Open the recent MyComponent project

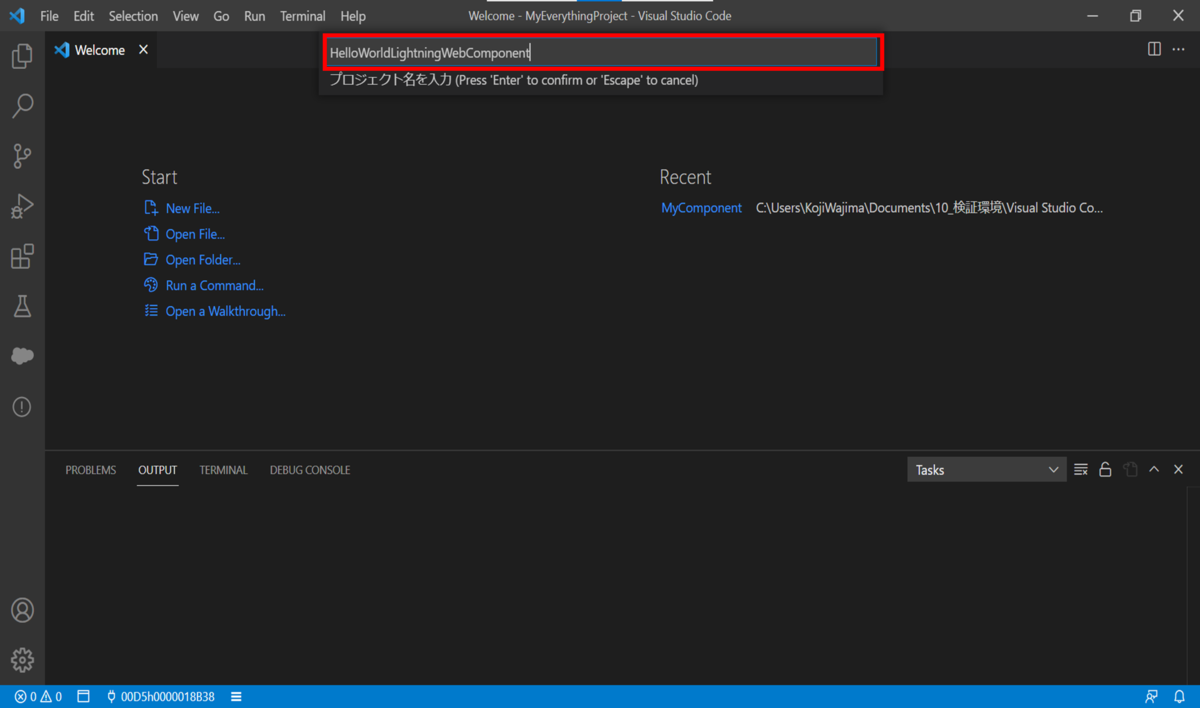[701, 208]
